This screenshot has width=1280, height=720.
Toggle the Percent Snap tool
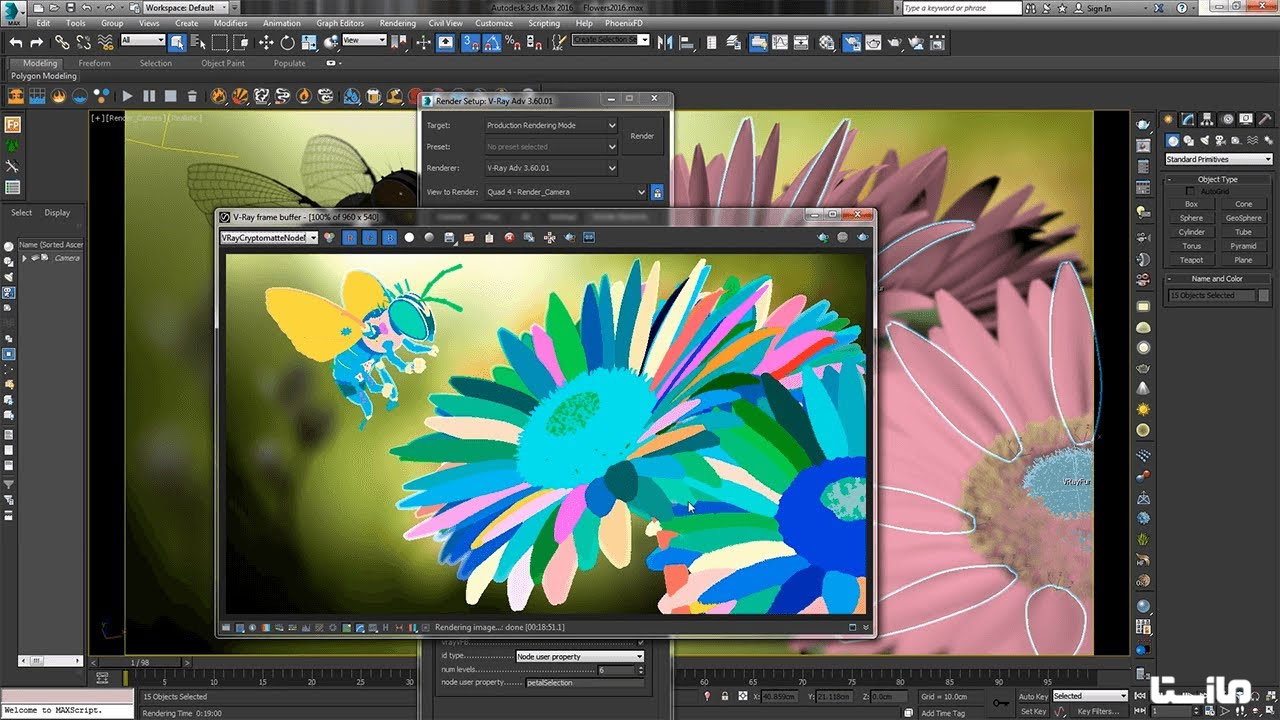point(512,42)
